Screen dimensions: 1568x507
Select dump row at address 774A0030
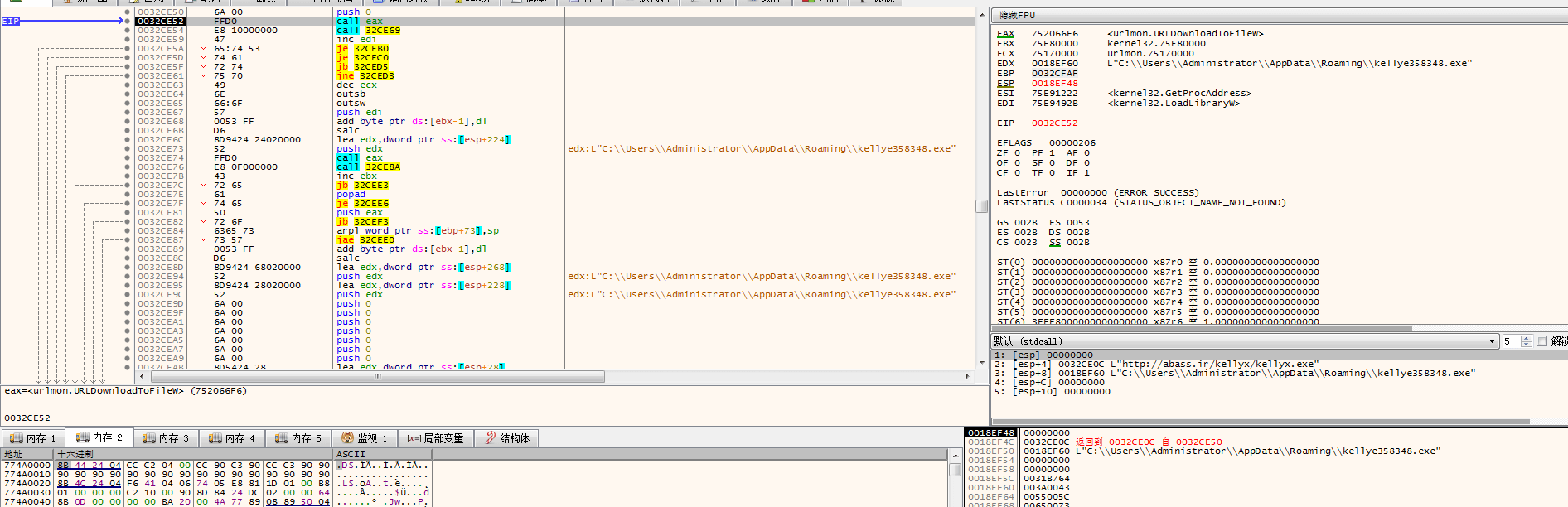pos(215,492)
